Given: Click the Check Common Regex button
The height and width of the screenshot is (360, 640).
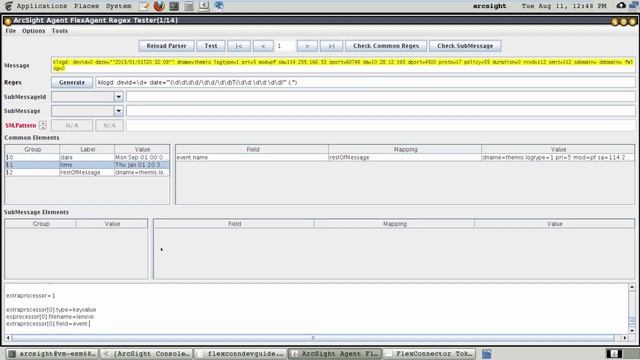Looking at the screenshot, I should [x=386, y=46].
